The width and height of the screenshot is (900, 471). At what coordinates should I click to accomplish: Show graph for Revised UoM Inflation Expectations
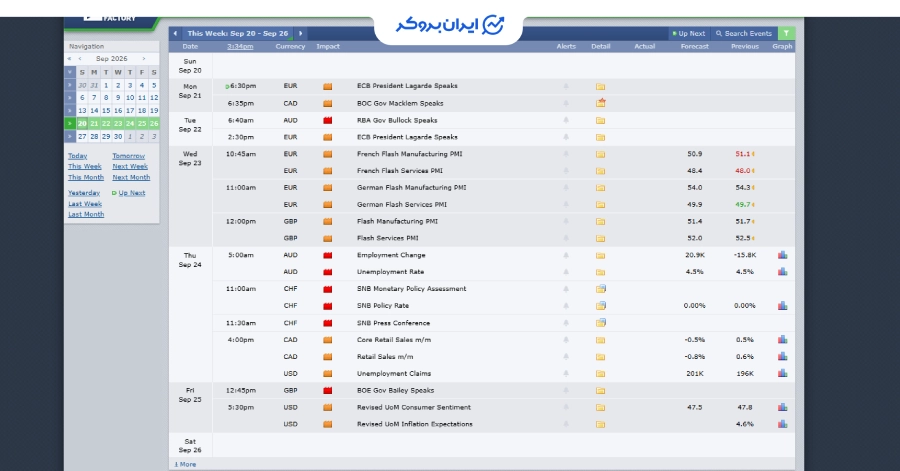click(782, 424)
